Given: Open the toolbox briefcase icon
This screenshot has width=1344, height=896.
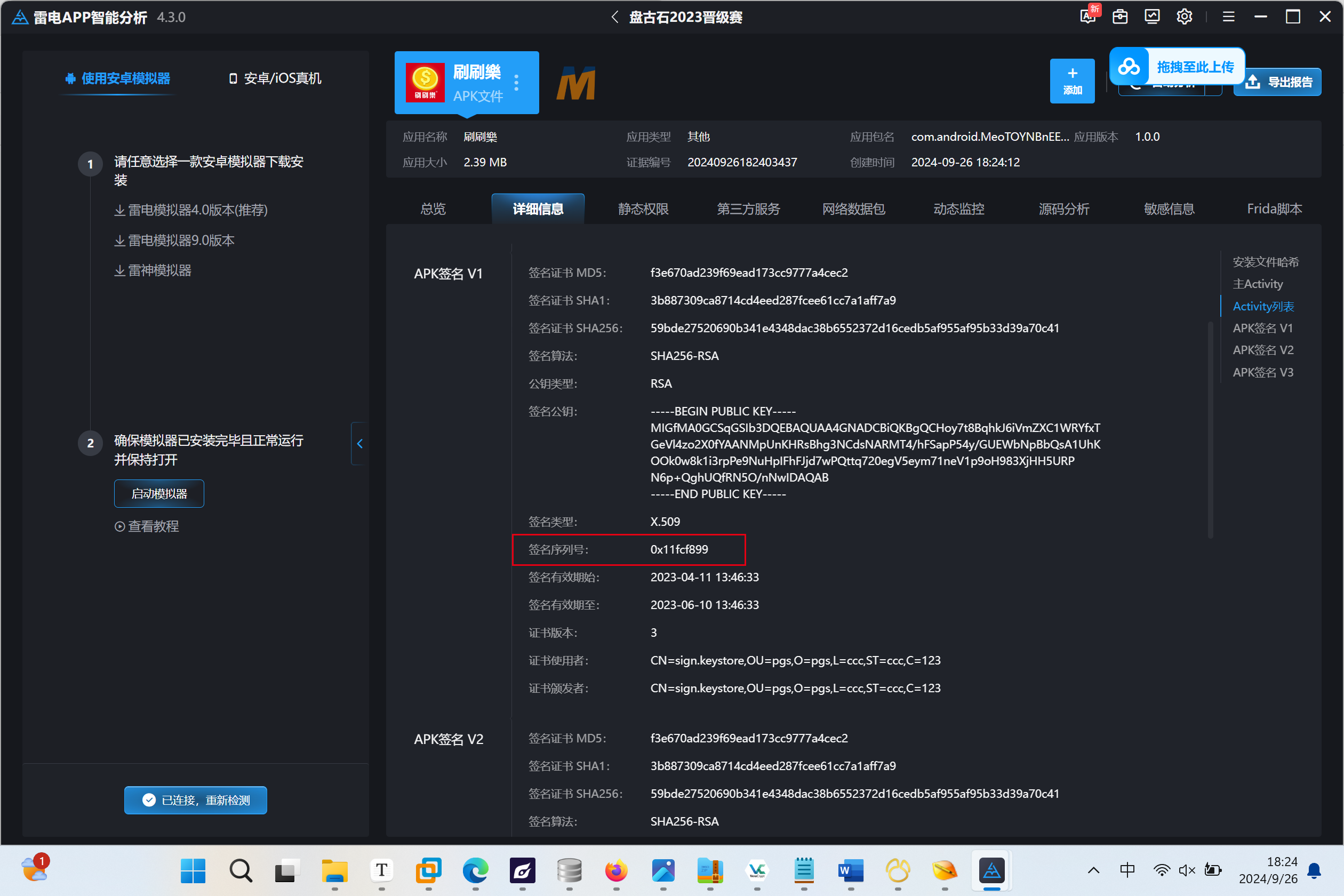Looking at the screenshot, I should [x=1120, y=17].
